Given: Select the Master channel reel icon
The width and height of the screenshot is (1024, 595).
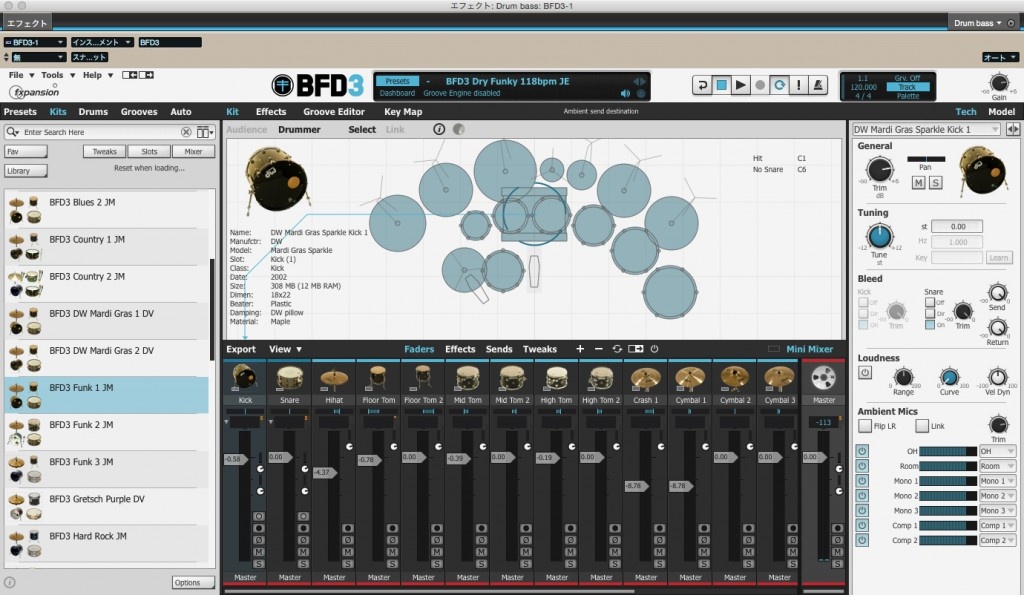Looking at the screenshot, I should 823,378.
